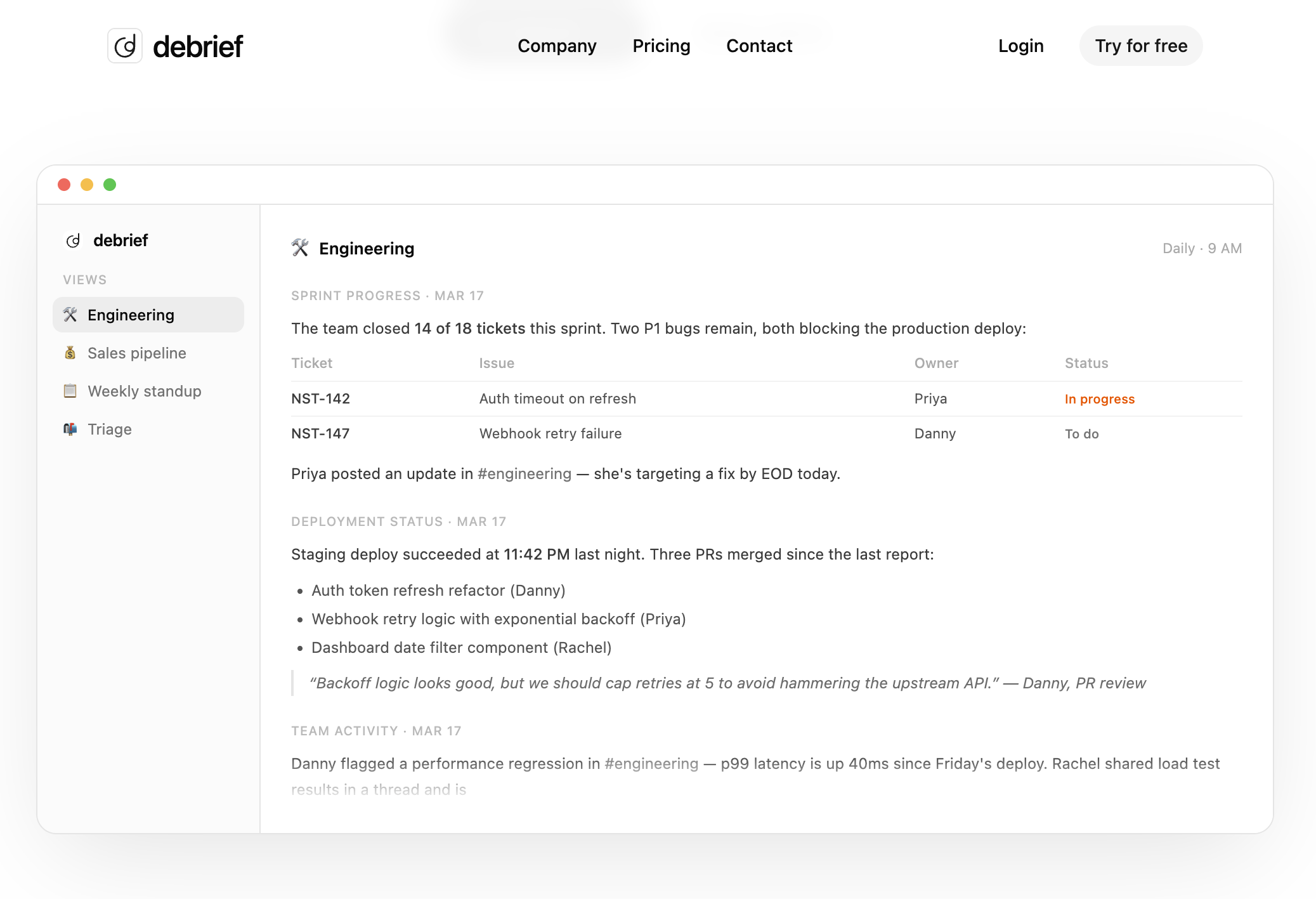
Task: Click the Daily · 9 AM schedule label
Action: tap(1202, 248)
